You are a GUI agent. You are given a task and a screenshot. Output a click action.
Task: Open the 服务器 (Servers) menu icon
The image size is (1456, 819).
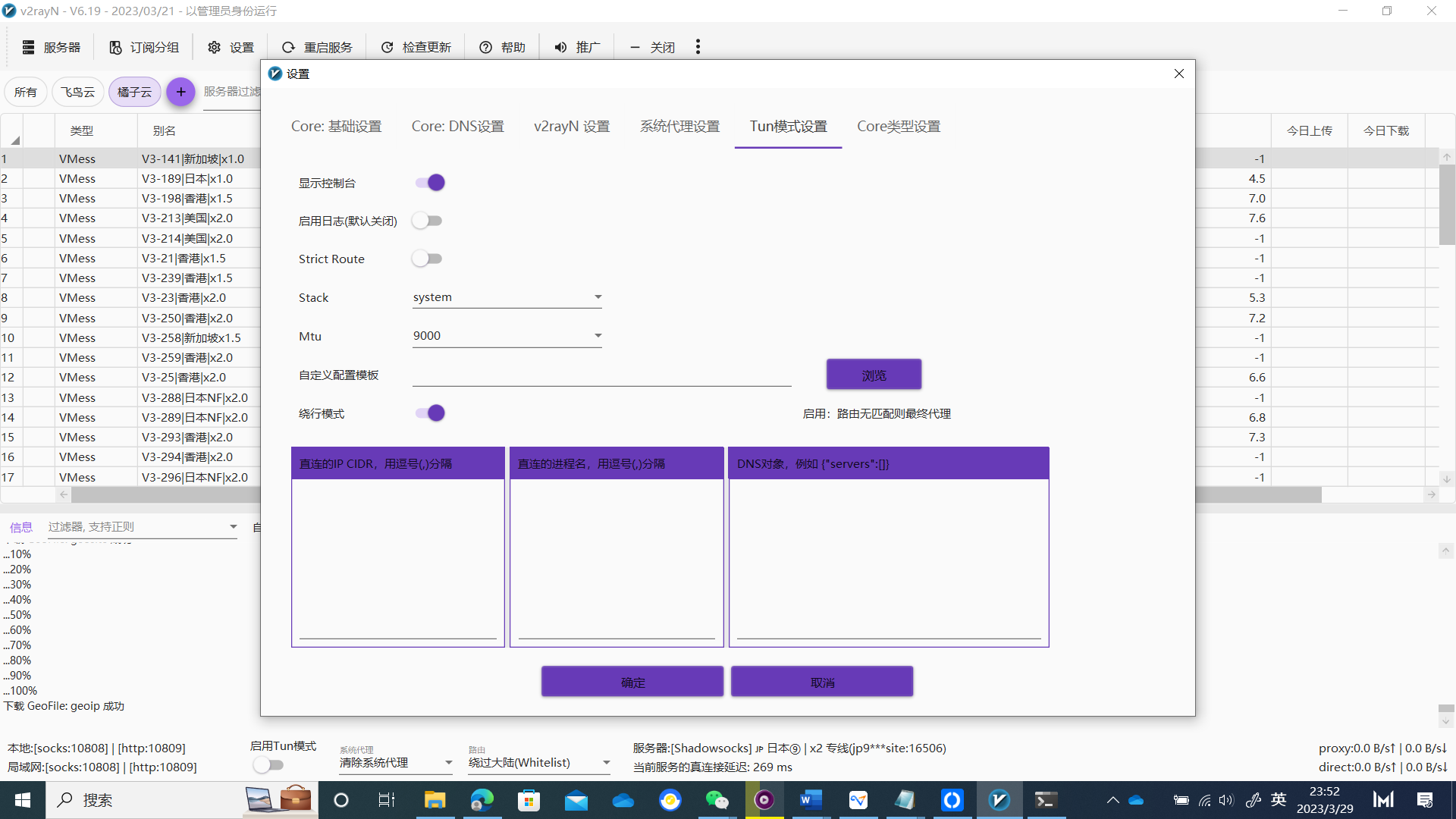27,46
